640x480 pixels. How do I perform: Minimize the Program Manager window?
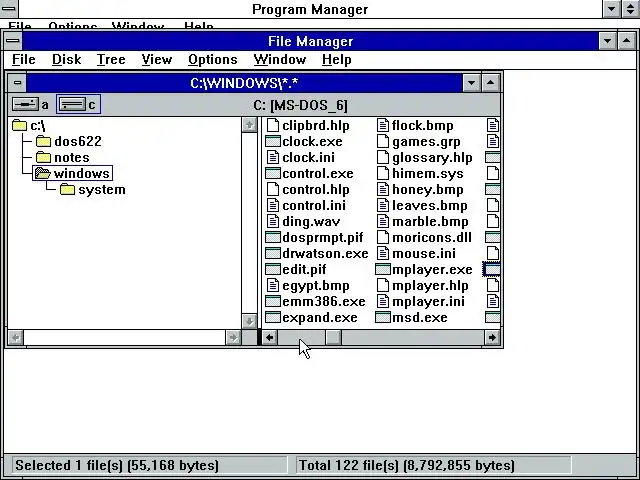click(x=611, y=9)
